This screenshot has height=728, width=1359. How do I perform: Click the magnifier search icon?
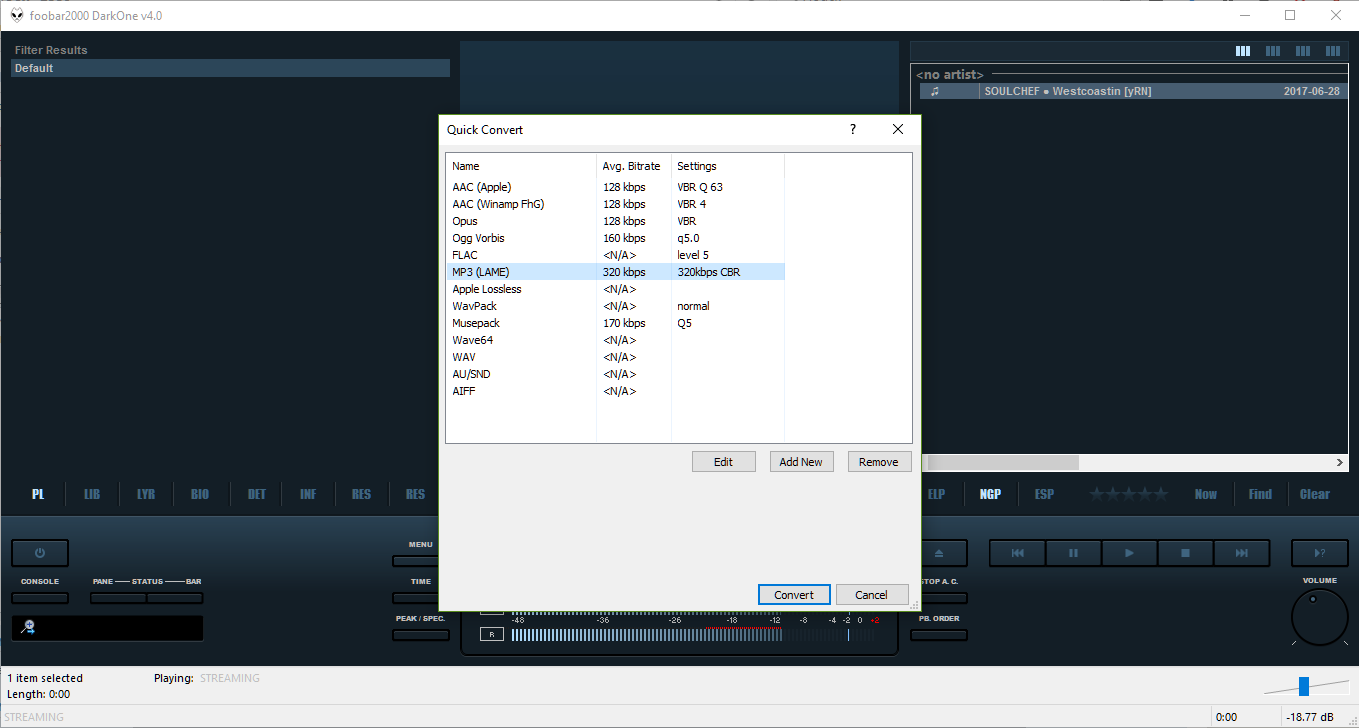tap(28, 627)
